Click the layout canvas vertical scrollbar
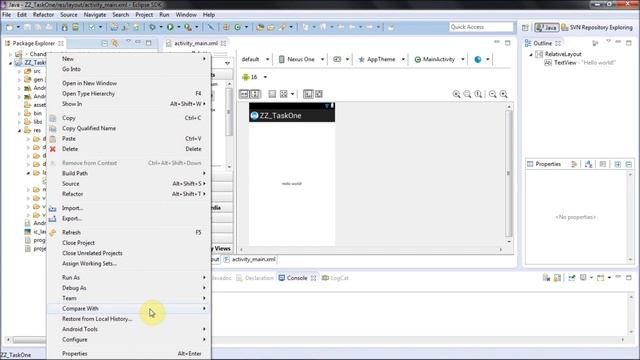Image resolution: width=640 pixels, height=360 pixels. point(509,173)
